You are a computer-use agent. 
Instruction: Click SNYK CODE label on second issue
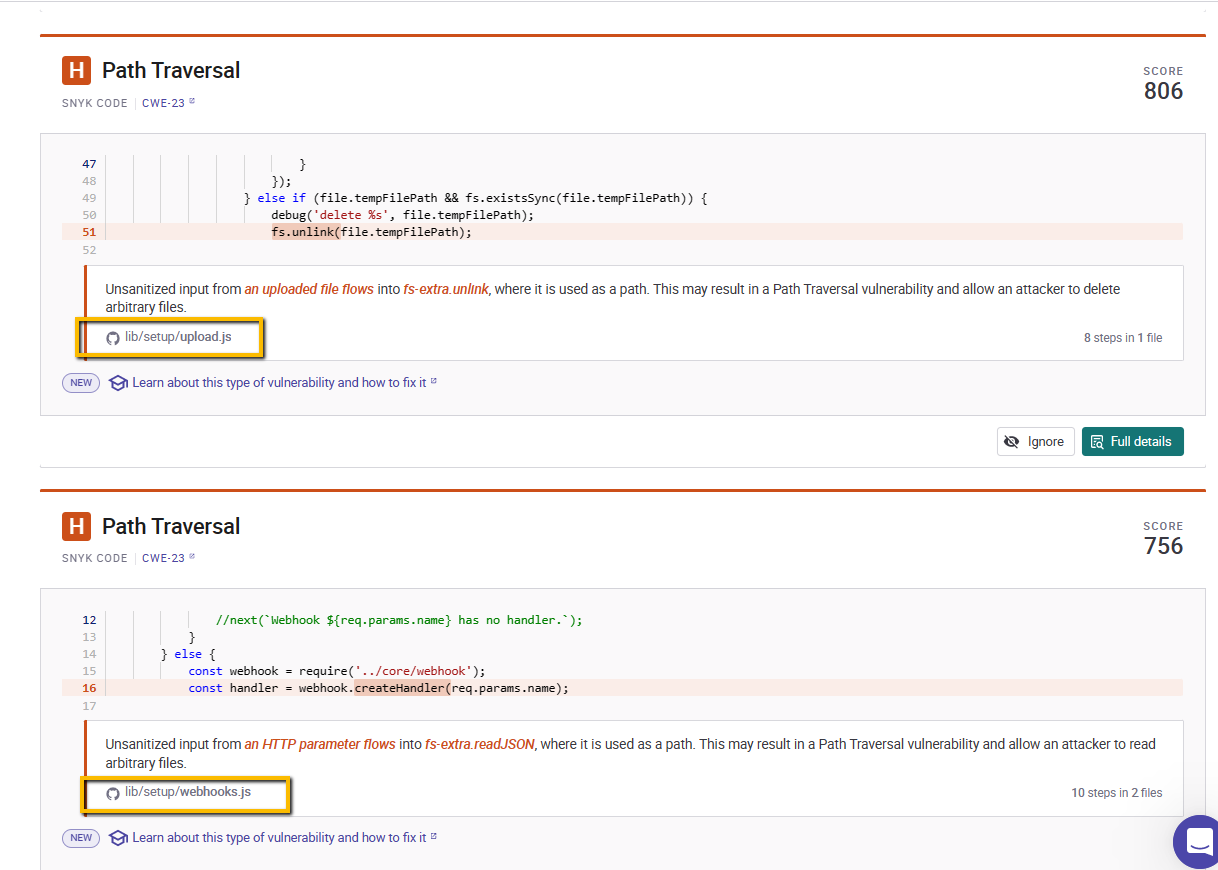[x=95, y=558]
